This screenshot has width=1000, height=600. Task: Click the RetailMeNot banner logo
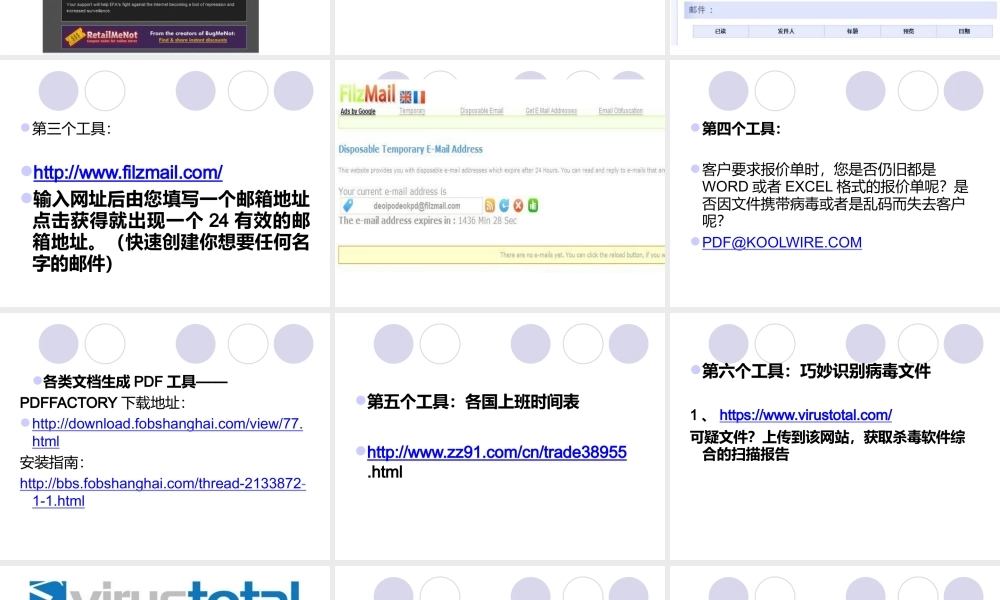pyautogui.click(x=103, y=36)
